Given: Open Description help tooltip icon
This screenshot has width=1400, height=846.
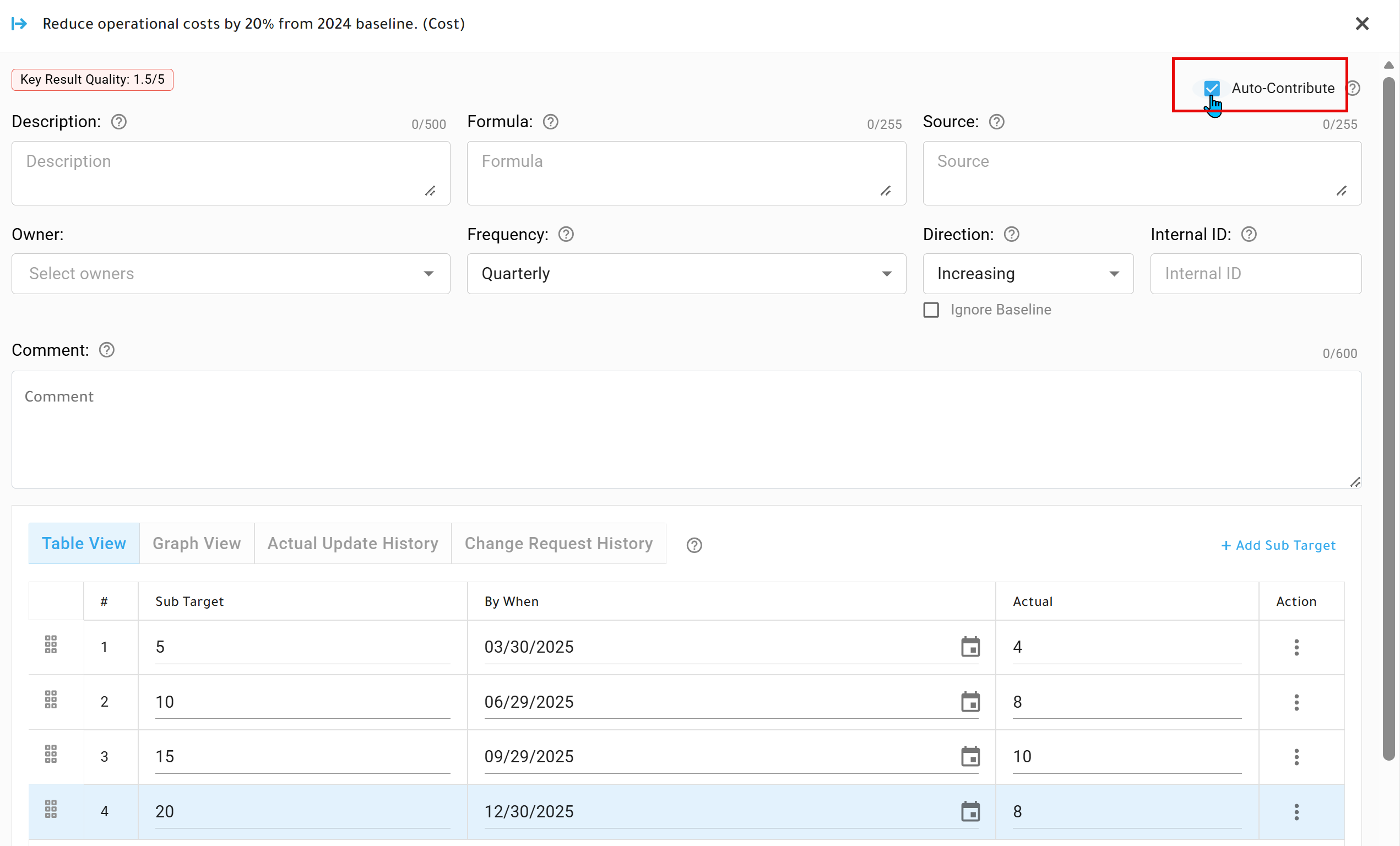Looking at the screenshot, I should click(119, 122).
